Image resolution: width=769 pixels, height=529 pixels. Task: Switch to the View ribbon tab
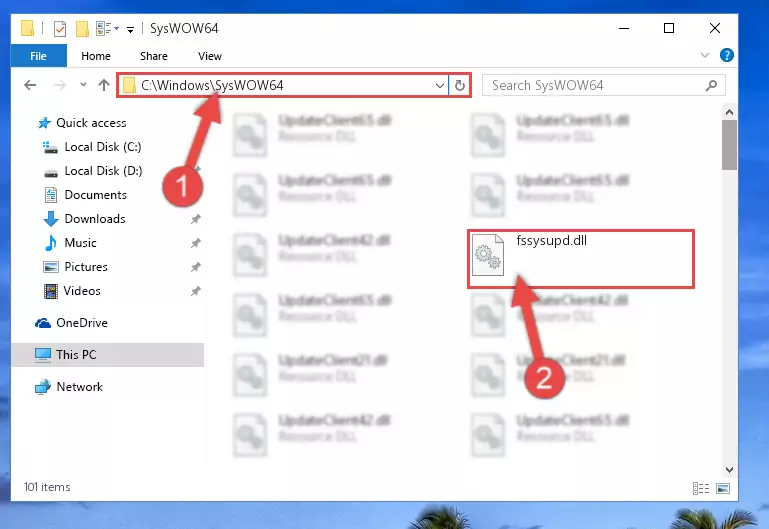pyautogui.click(x=209, y=56)
